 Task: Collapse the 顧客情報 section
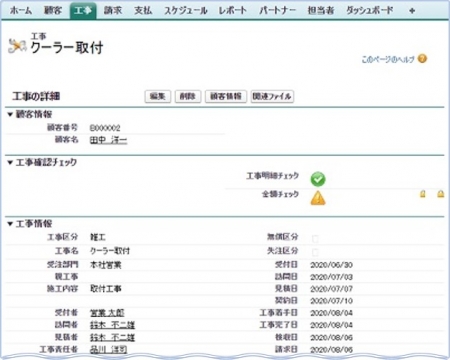tap(10, 115)
